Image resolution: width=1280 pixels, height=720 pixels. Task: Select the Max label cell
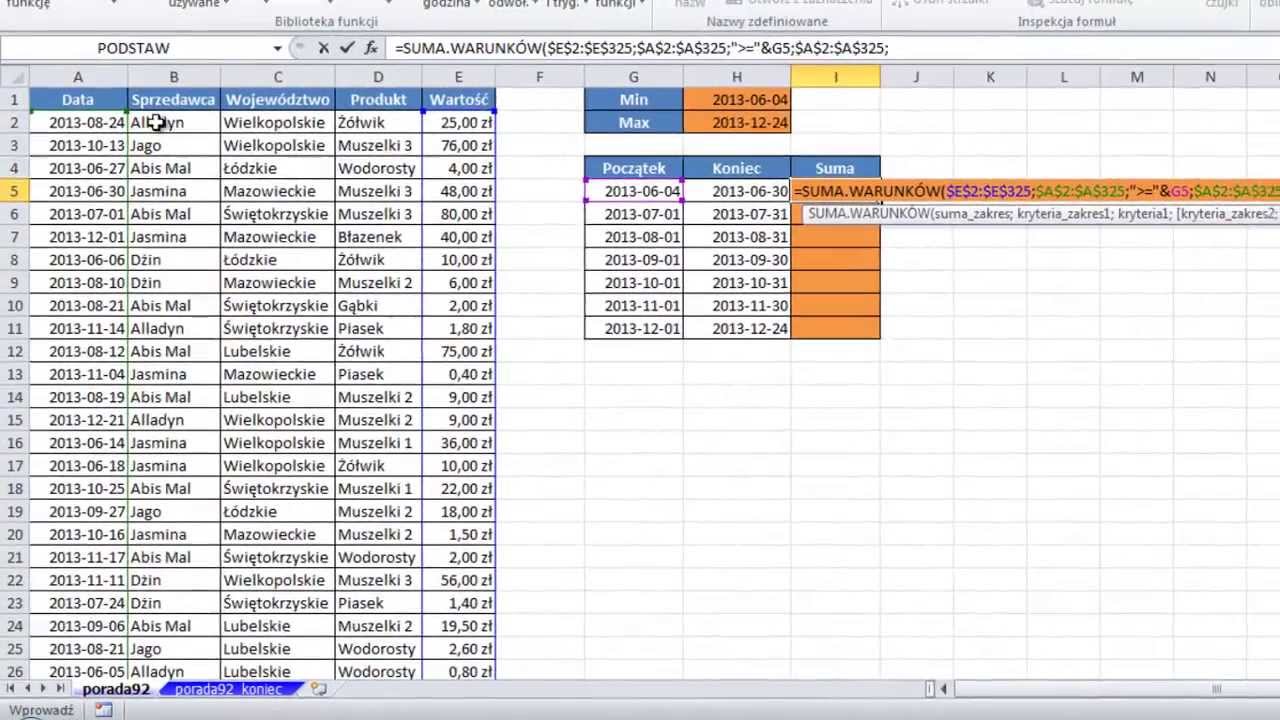point(634,122)
